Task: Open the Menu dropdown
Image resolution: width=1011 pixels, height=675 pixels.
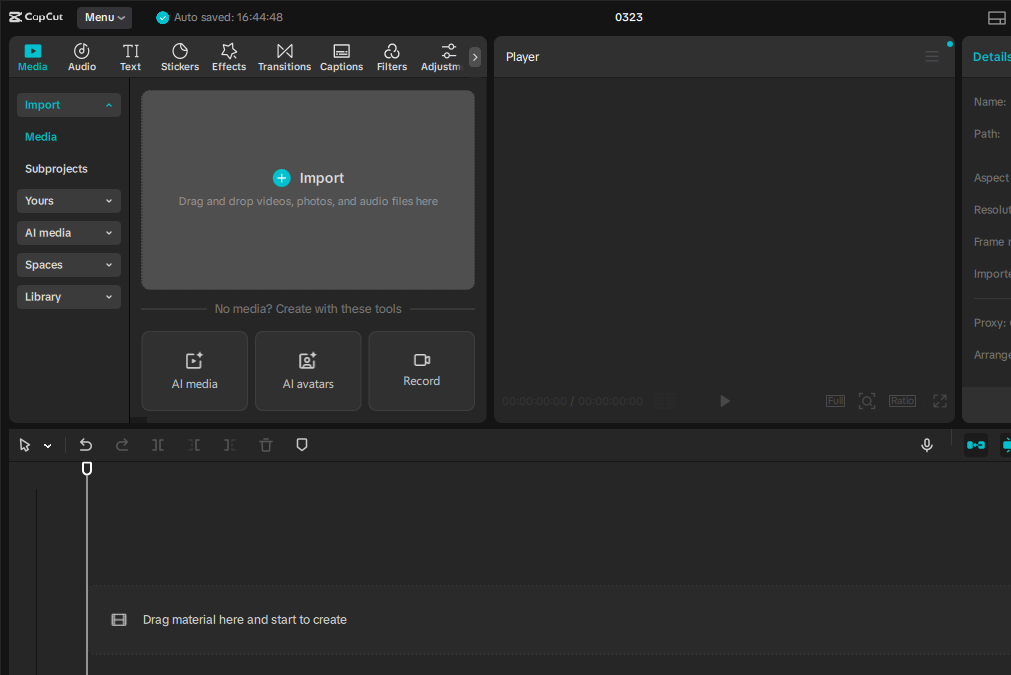Action: [x=104, y=17]
